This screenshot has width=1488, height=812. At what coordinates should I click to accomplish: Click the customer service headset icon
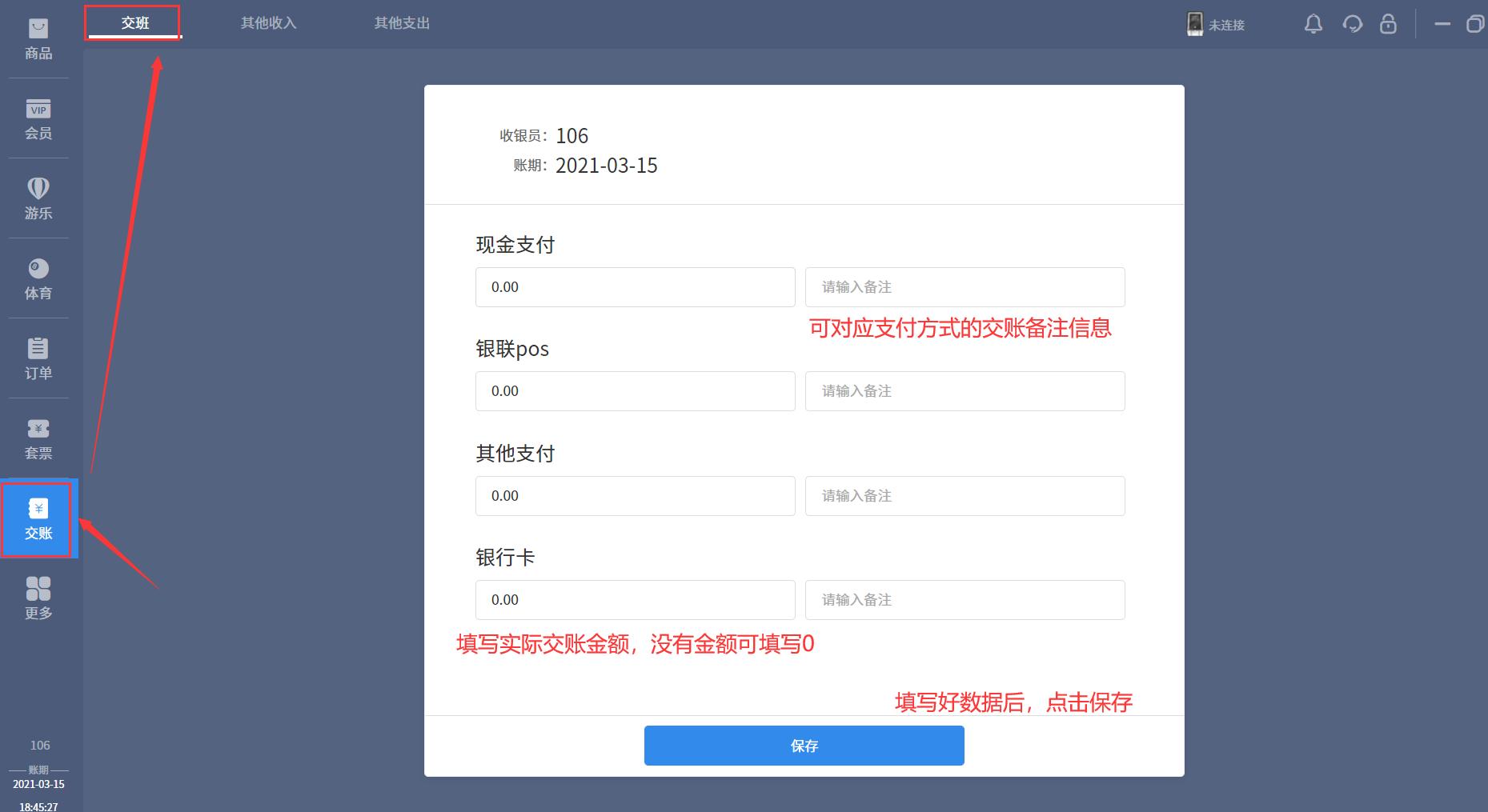[x=1352, y=24]
